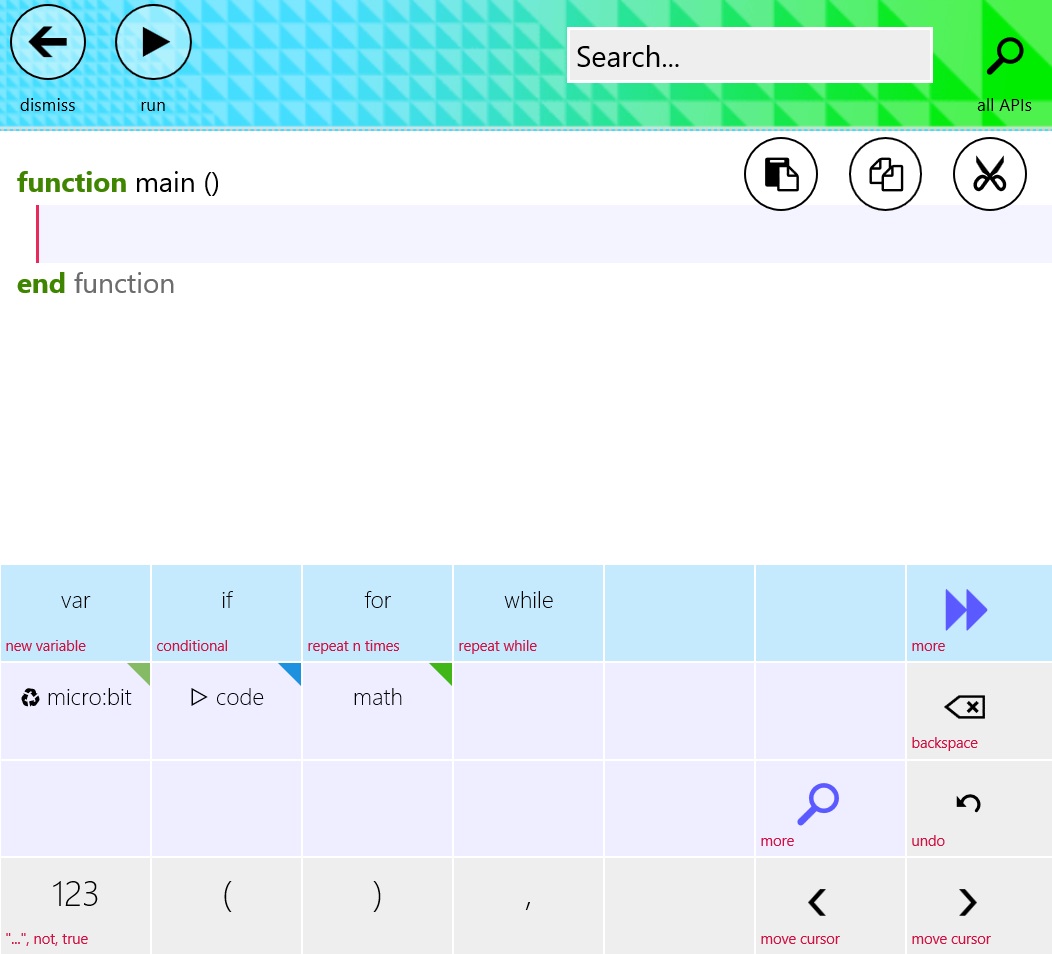This screenshot has height=954, width=1052.
Task: Move cursor left with chevron key
Action: click(x=817, y=903)
